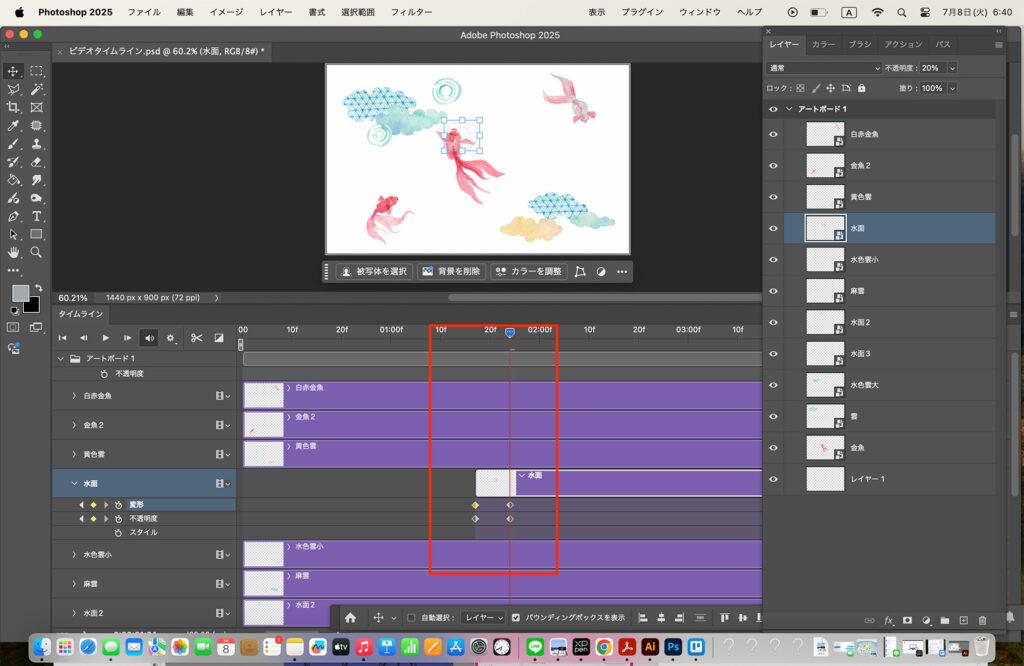
Task: Select the Hand tool
Action: (13, 253)
